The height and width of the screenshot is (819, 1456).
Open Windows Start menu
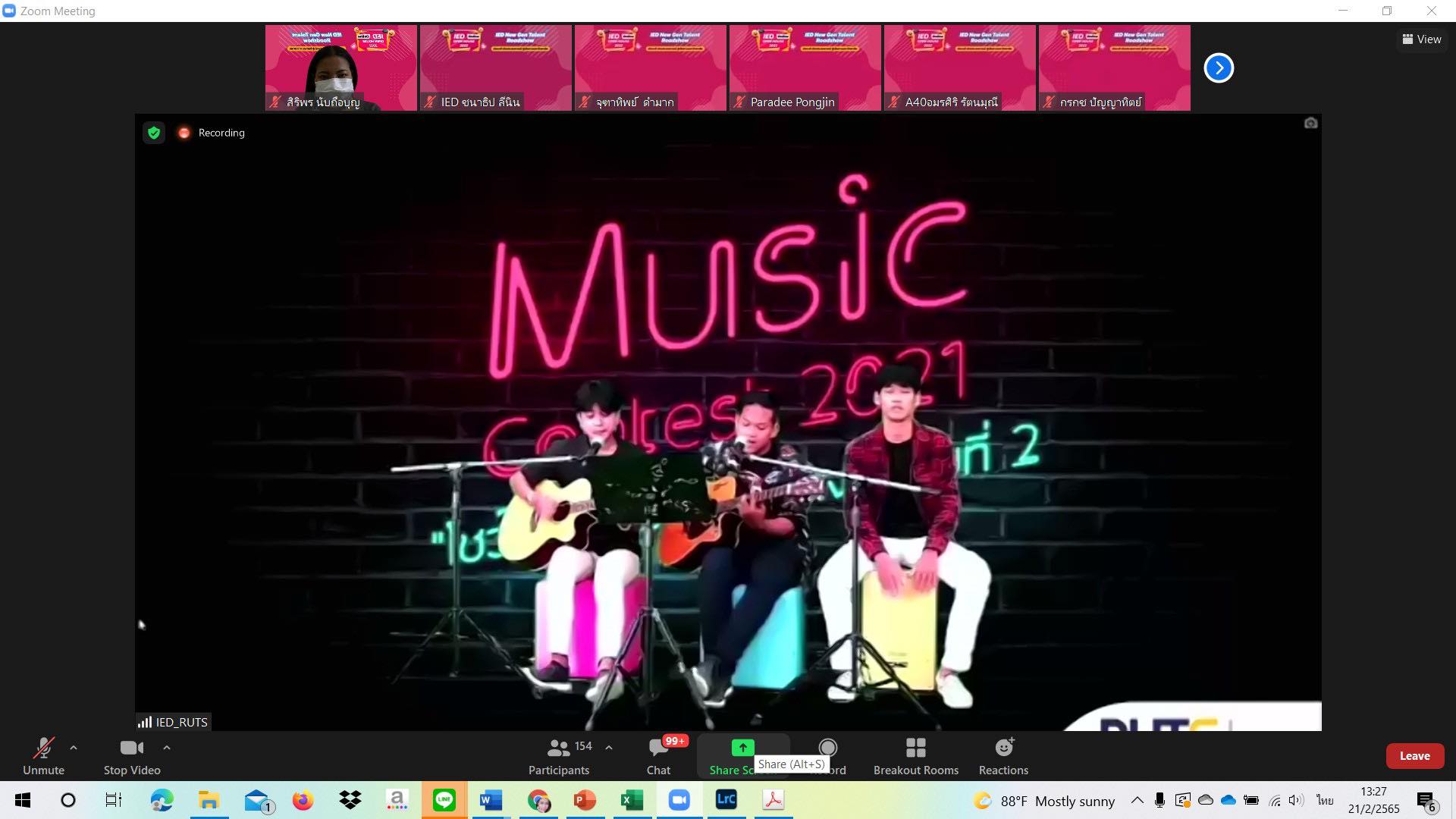pos(23,800)
